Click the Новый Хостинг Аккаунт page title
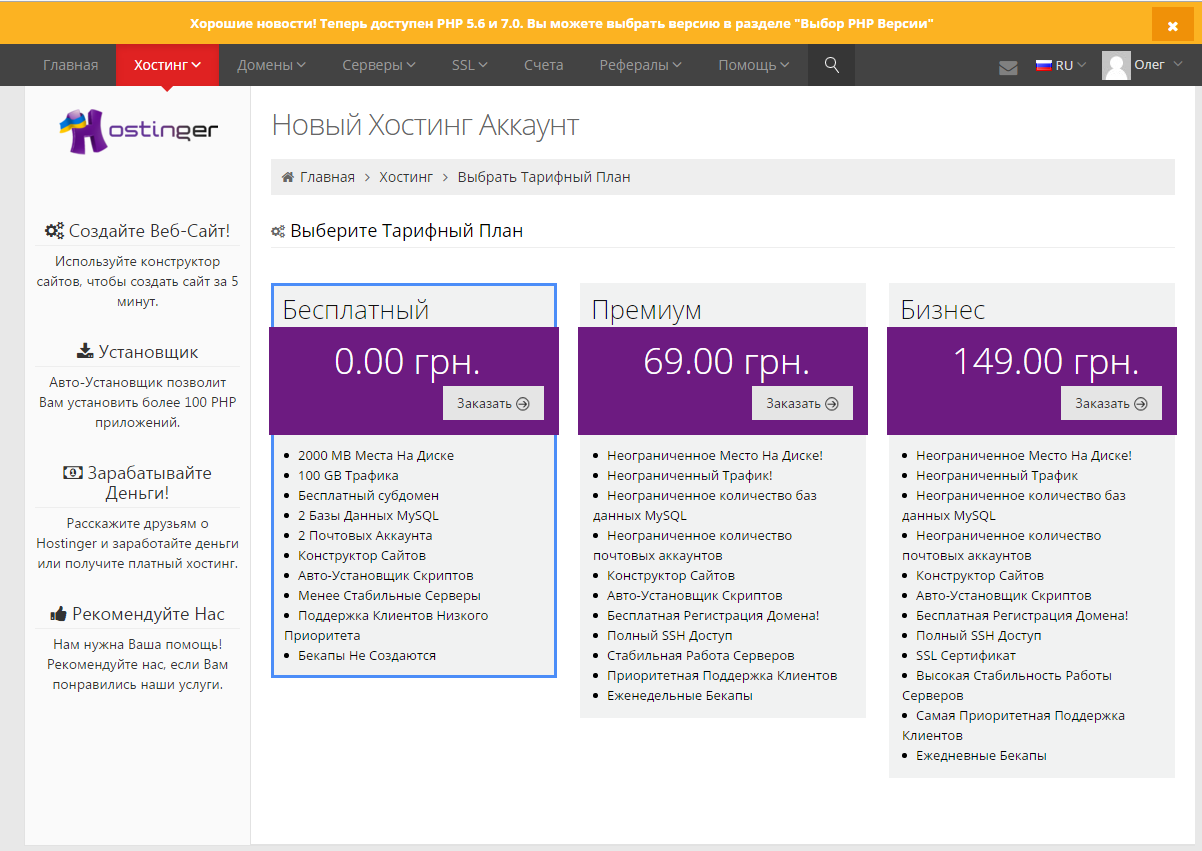The image size is (1202, 851). click(425, 125)
